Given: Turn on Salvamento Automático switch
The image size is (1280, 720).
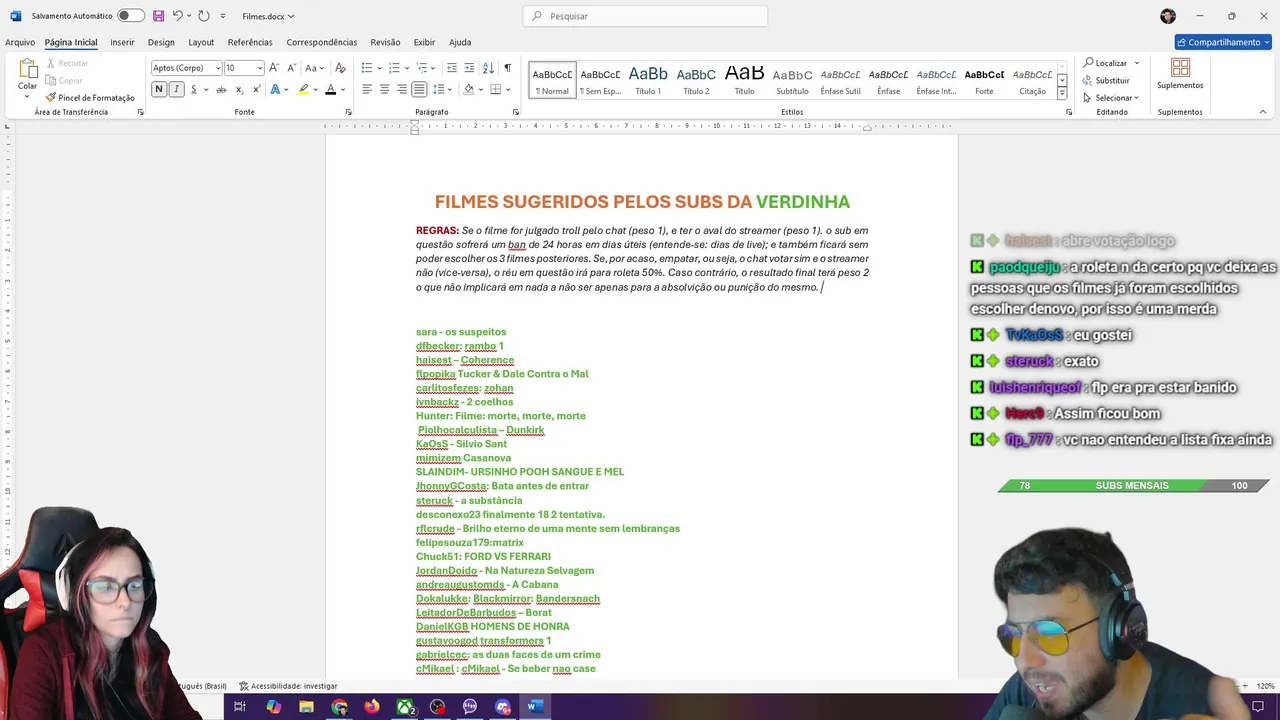Looking at the screenshot, I should [x=130, y=16].
